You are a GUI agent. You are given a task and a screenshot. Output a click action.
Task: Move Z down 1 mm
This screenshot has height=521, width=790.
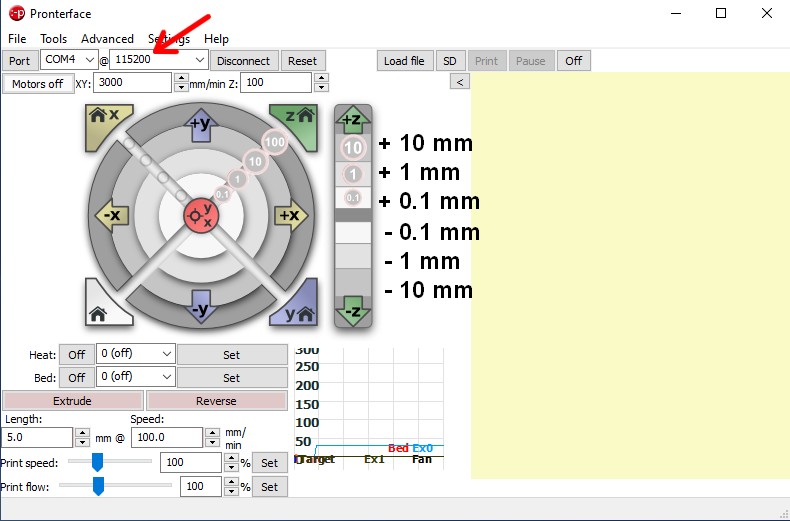click(353, 256)
